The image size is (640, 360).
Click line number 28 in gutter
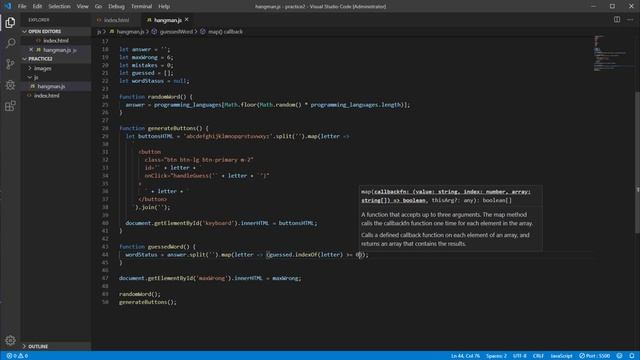pyautogui.click(x=105, y=128)
